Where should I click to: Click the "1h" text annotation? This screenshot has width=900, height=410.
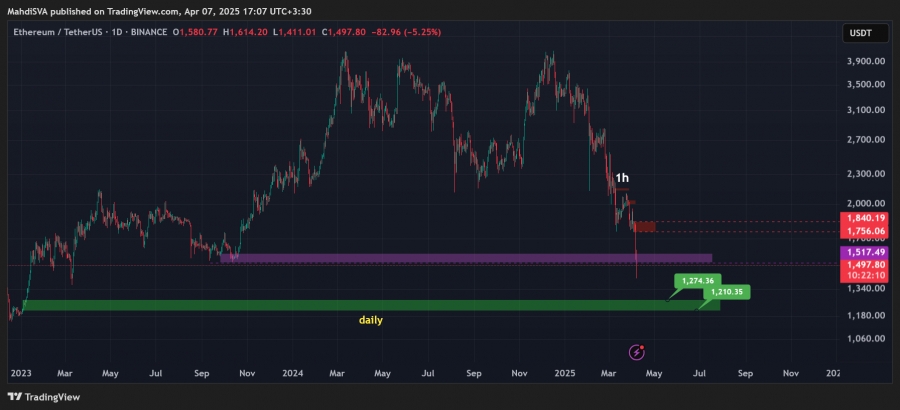[622, 178]
